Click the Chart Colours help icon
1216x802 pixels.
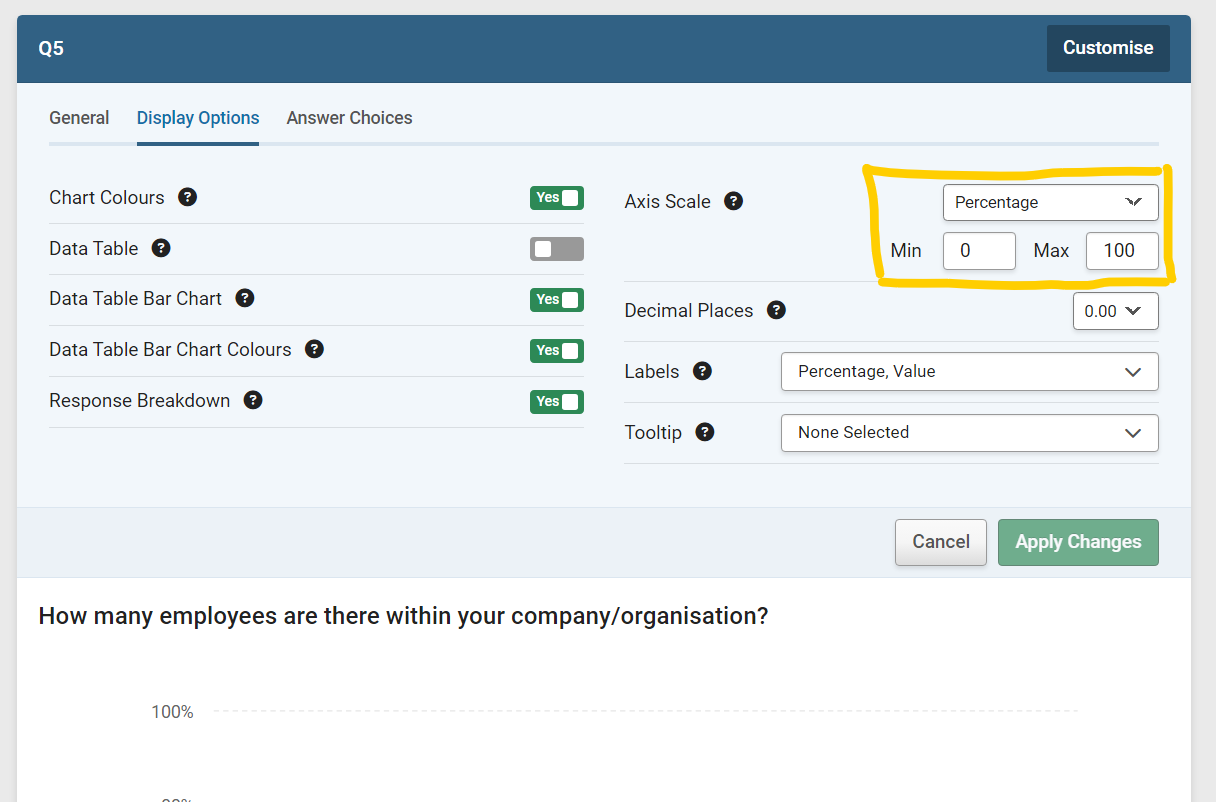click(x=187, y=197)
